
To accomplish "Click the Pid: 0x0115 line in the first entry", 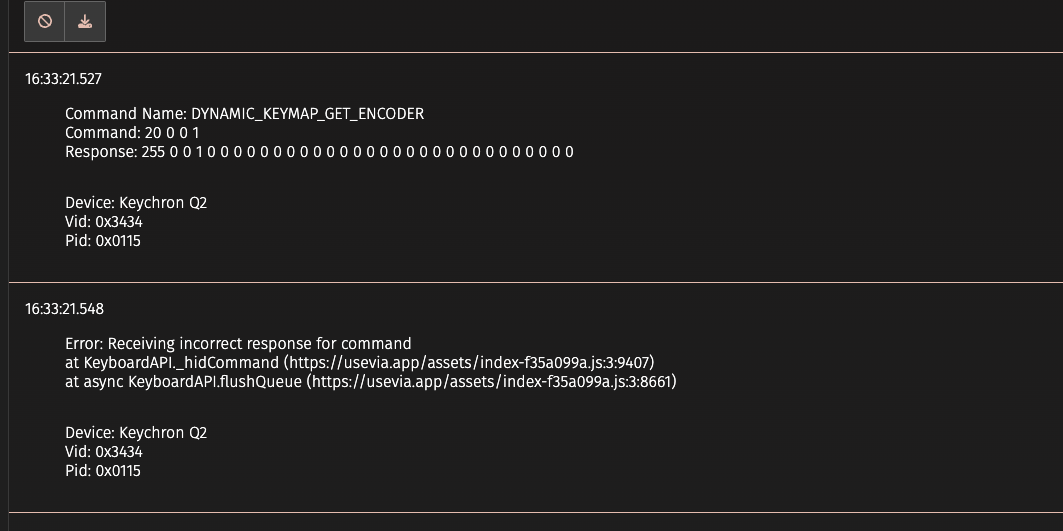I will (x=103, y=241).
